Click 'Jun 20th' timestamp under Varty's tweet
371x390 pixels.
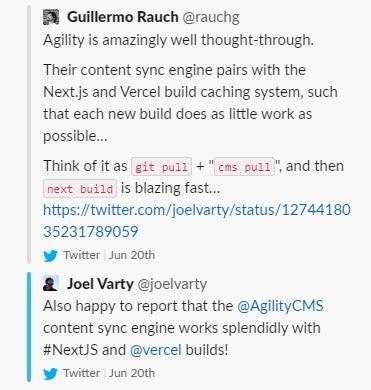point(132,373)
